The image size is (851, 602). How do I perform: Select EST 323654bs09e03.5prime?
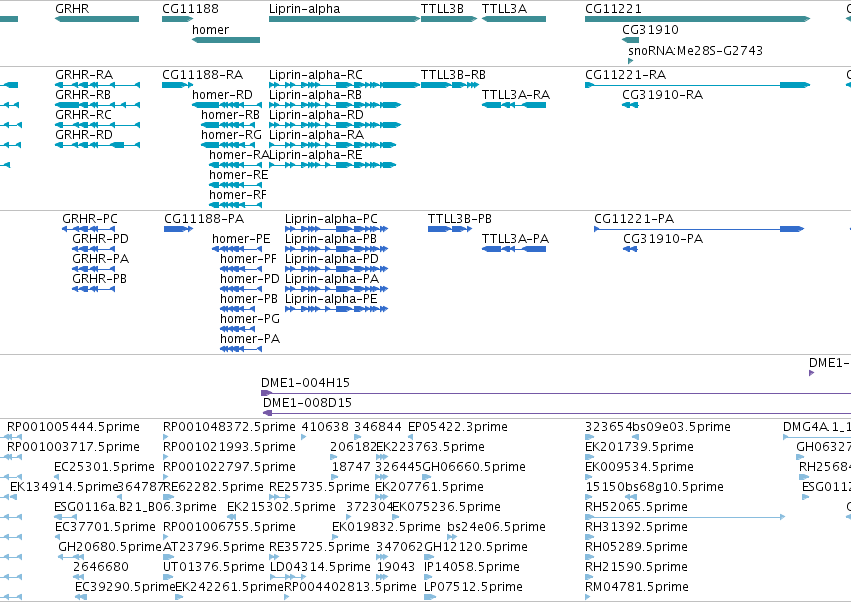[658, 427]
